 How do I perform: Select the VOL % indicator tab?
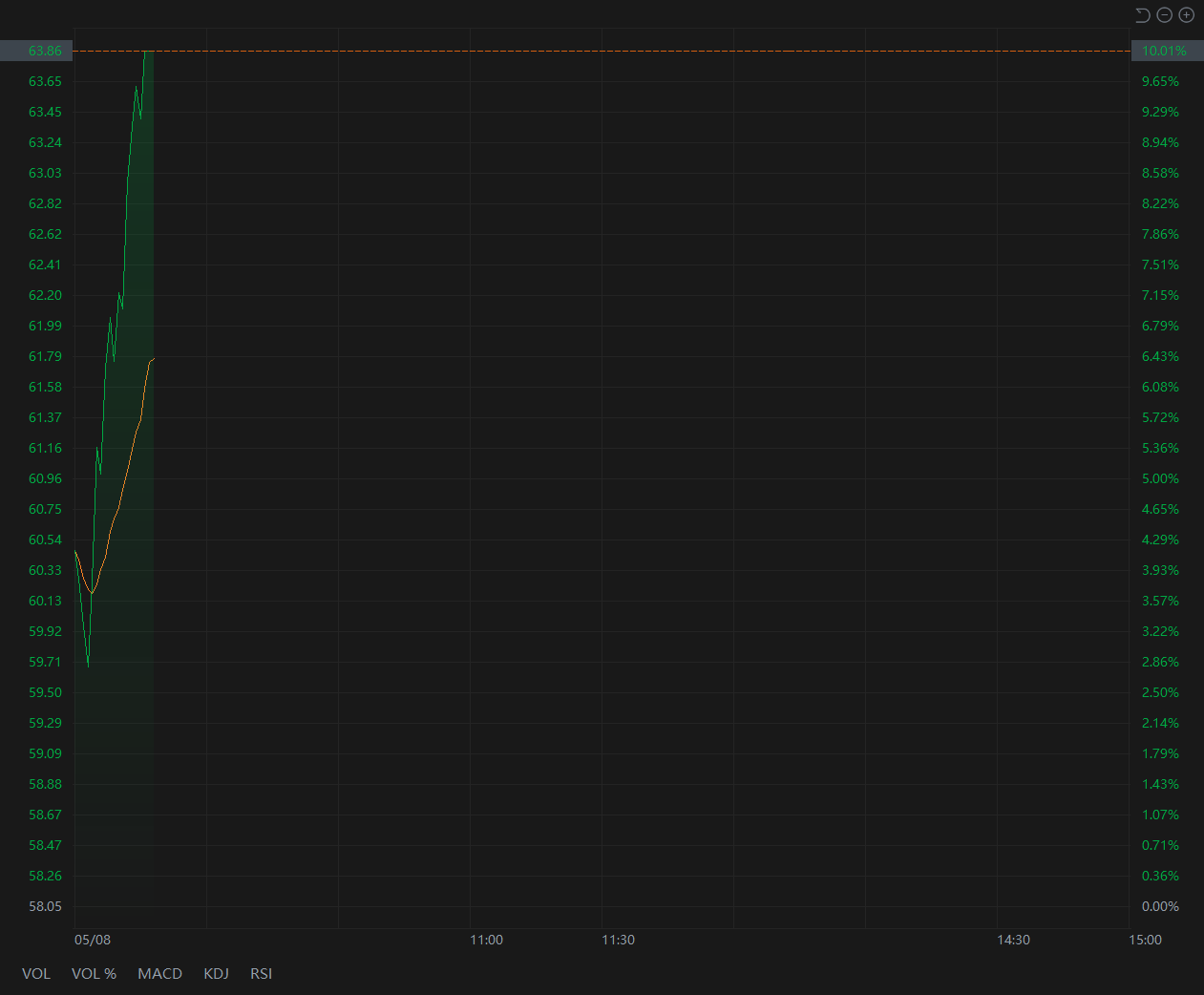[94, 973]
